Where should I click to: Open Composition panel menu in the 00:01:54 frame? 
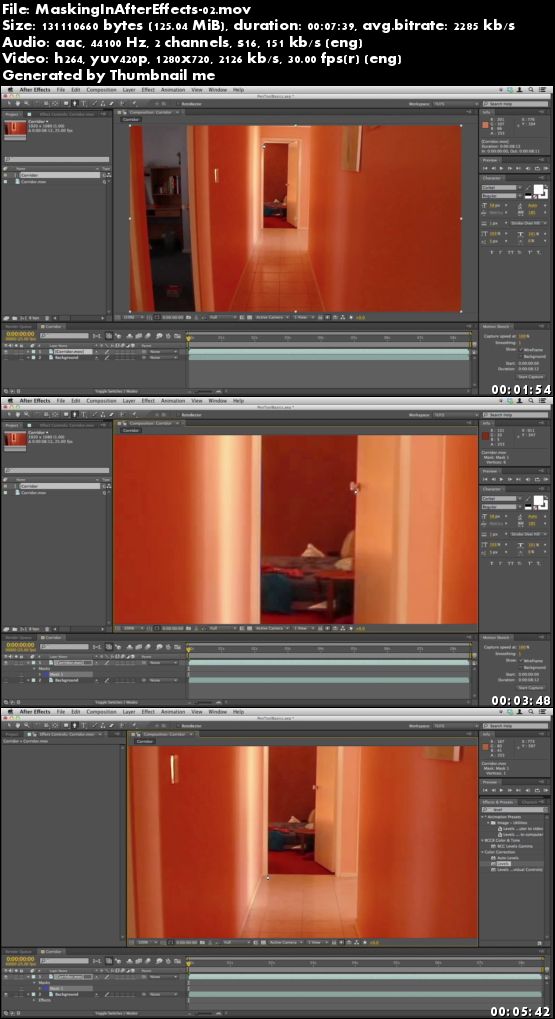(469, 112)
